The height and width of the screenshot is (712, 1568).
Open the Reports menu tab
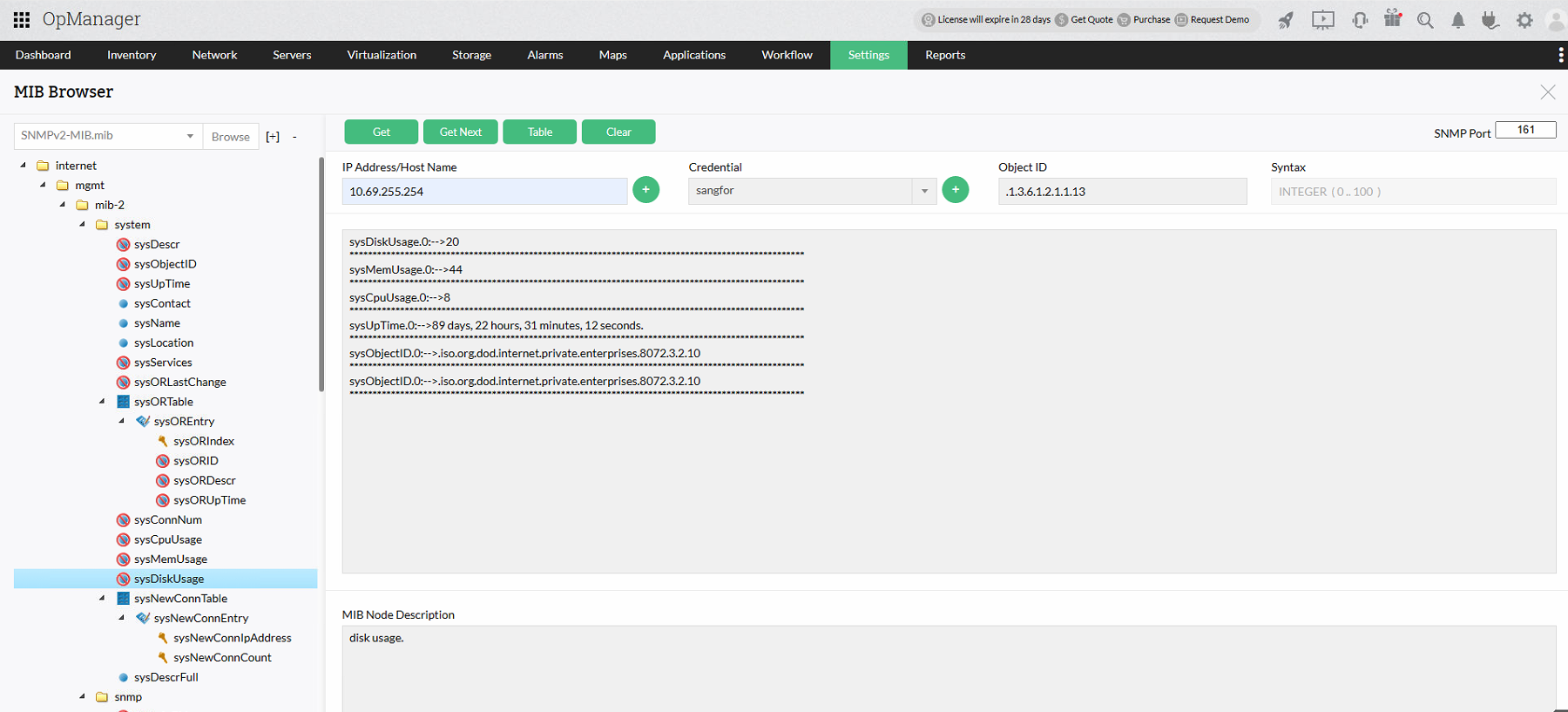945,55
